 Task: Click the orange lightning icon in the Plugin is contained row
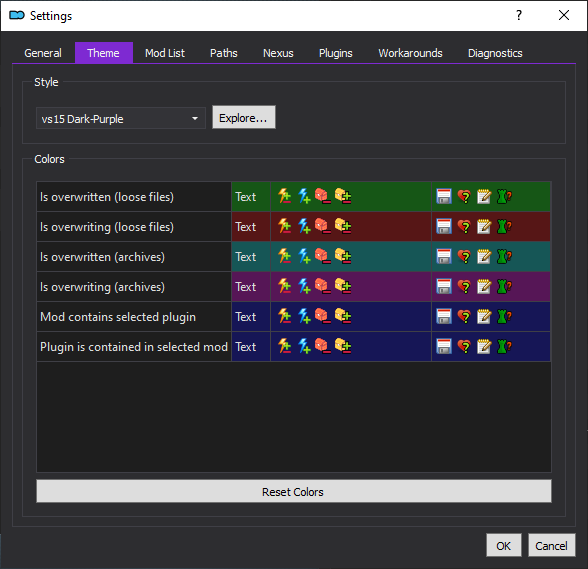[285, 346]
